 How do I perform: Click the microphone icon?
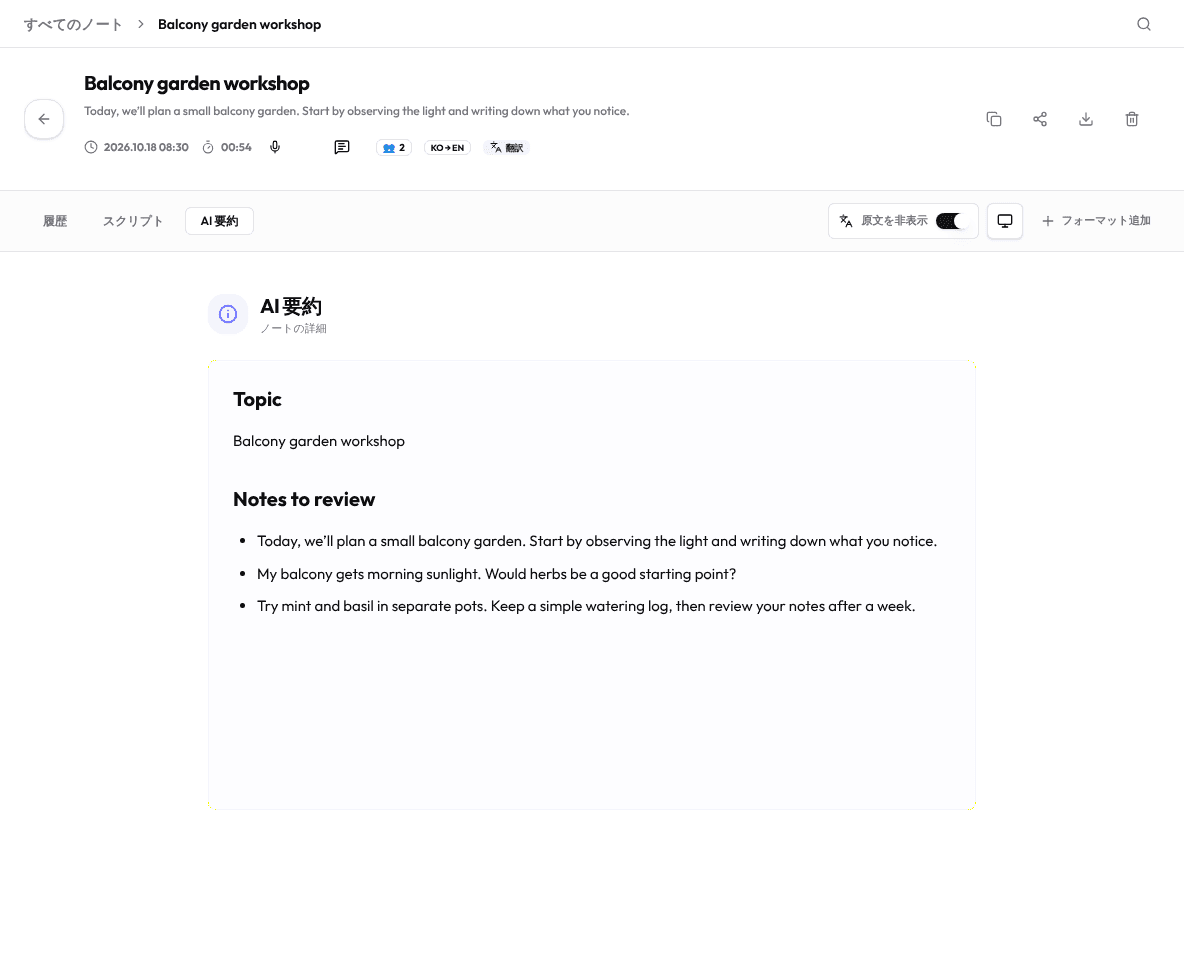tap(275, 147)
